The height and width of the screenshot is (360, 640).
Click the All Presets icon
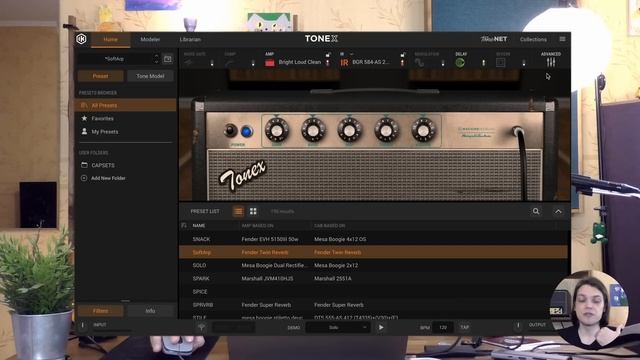point(84,105)
